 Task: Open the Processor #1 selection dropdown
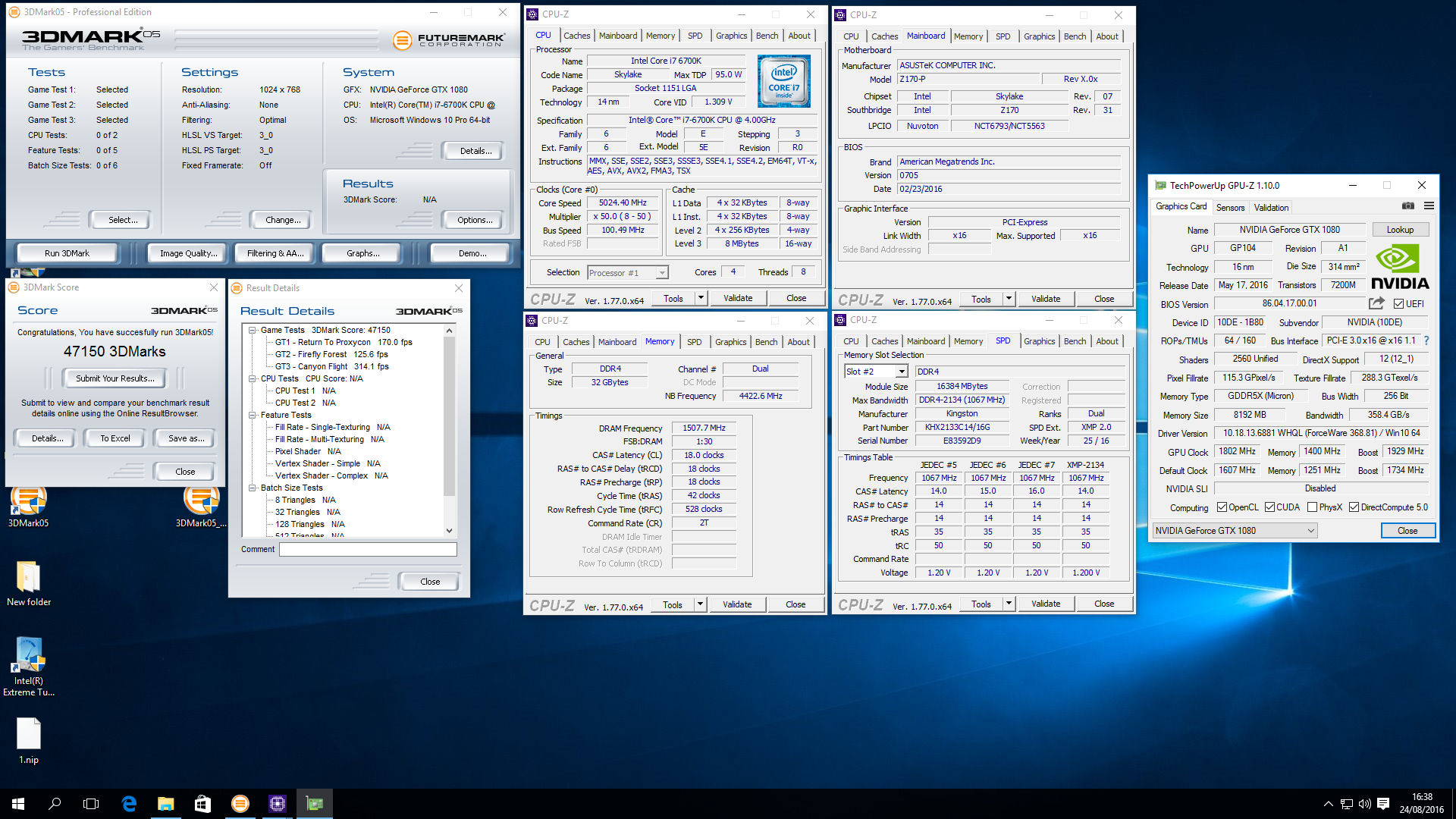pyautogui.click(x=628, y=273)
